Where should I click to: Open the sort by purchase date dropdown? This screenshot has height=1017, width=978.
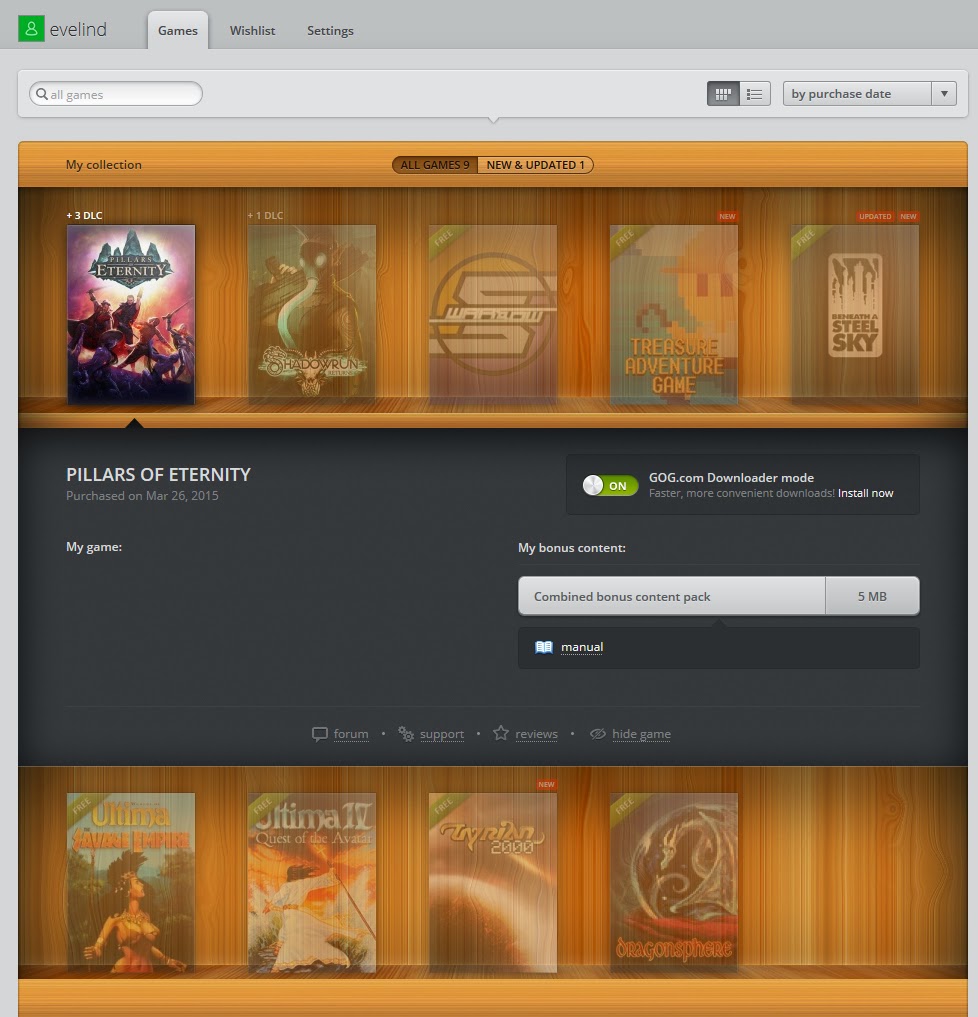870,94
